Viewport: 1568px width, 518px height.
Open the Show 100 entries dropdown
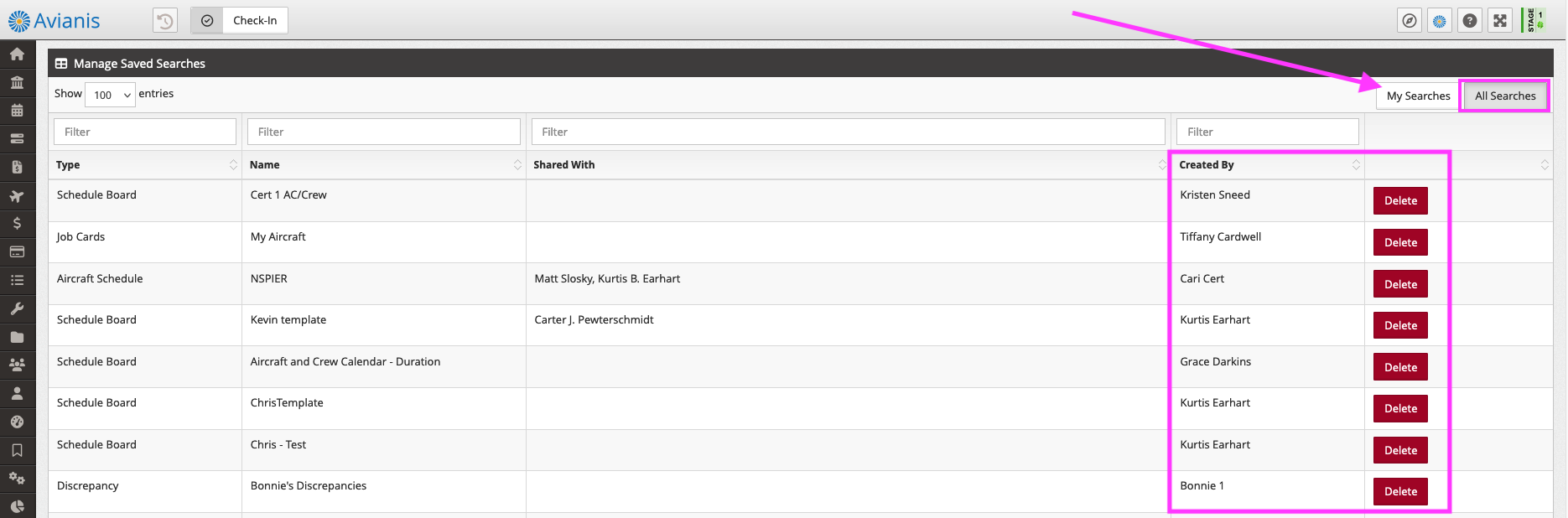click(x=110, y=95)
